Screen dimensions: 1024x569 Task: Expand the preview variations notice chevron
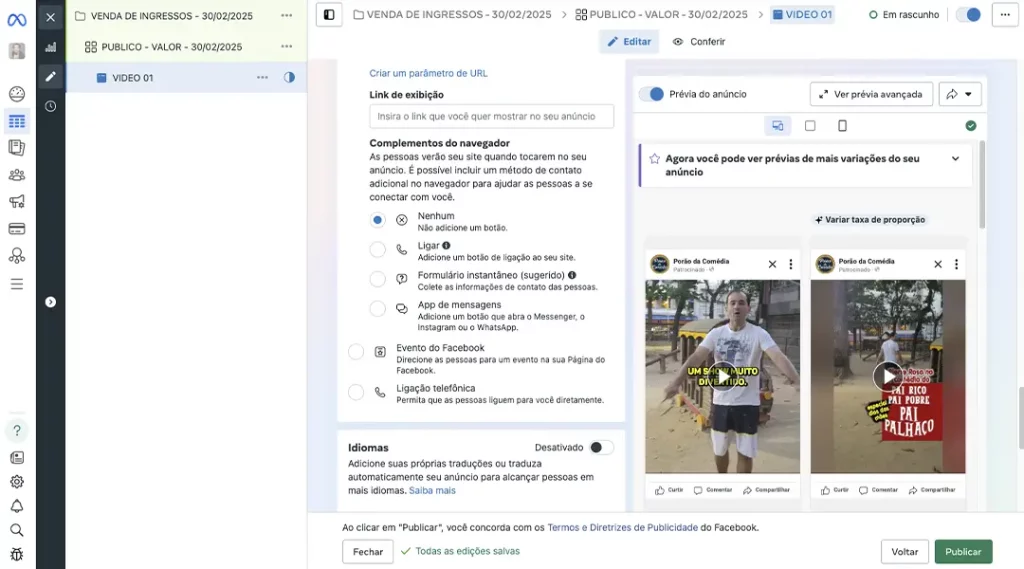coord(955,159)
